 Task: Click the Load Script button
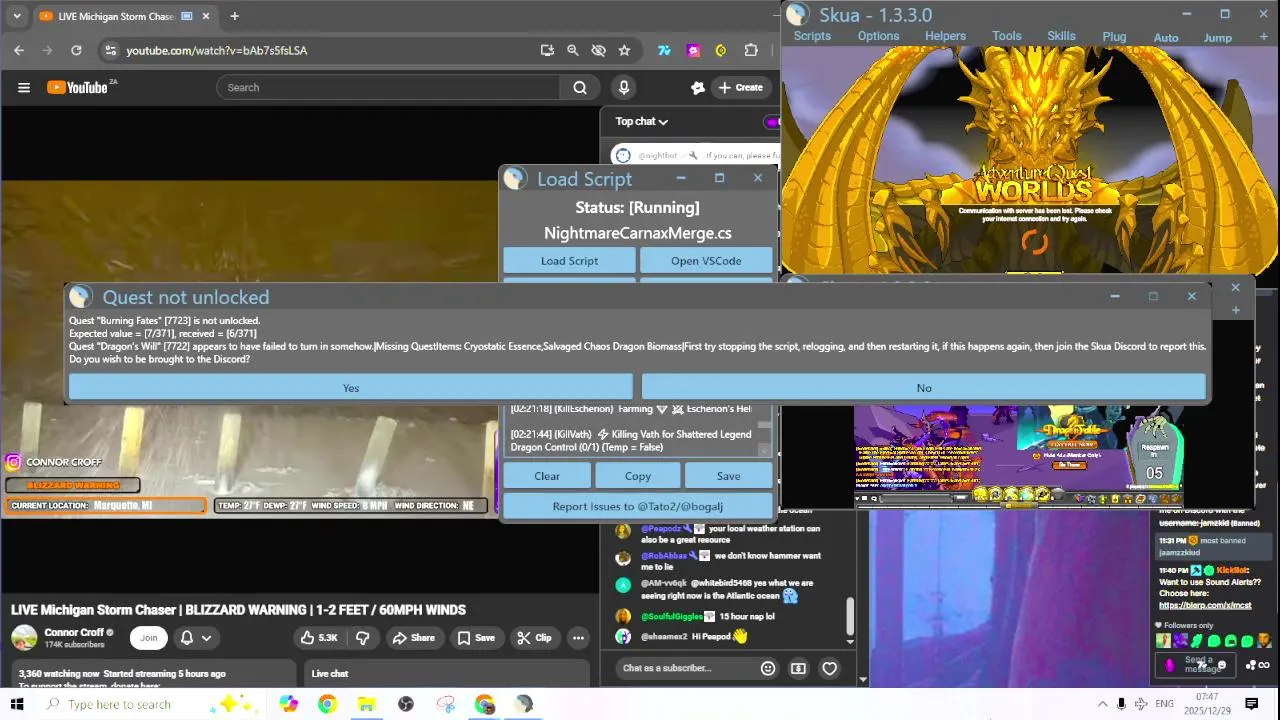pyautogui.click(x=569, y=261)
